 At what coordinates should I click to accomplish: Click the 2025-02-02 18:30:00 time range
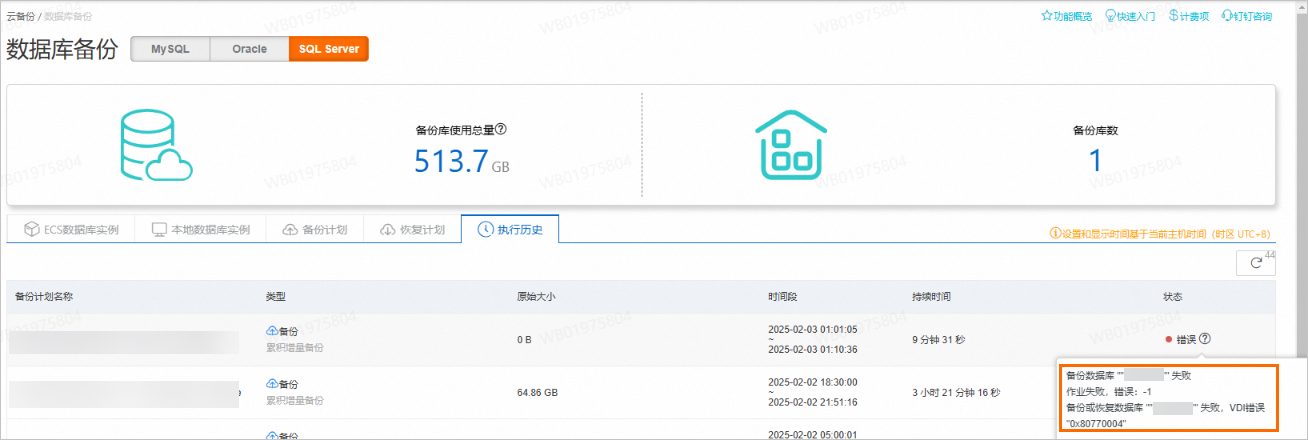coord(815,392)
